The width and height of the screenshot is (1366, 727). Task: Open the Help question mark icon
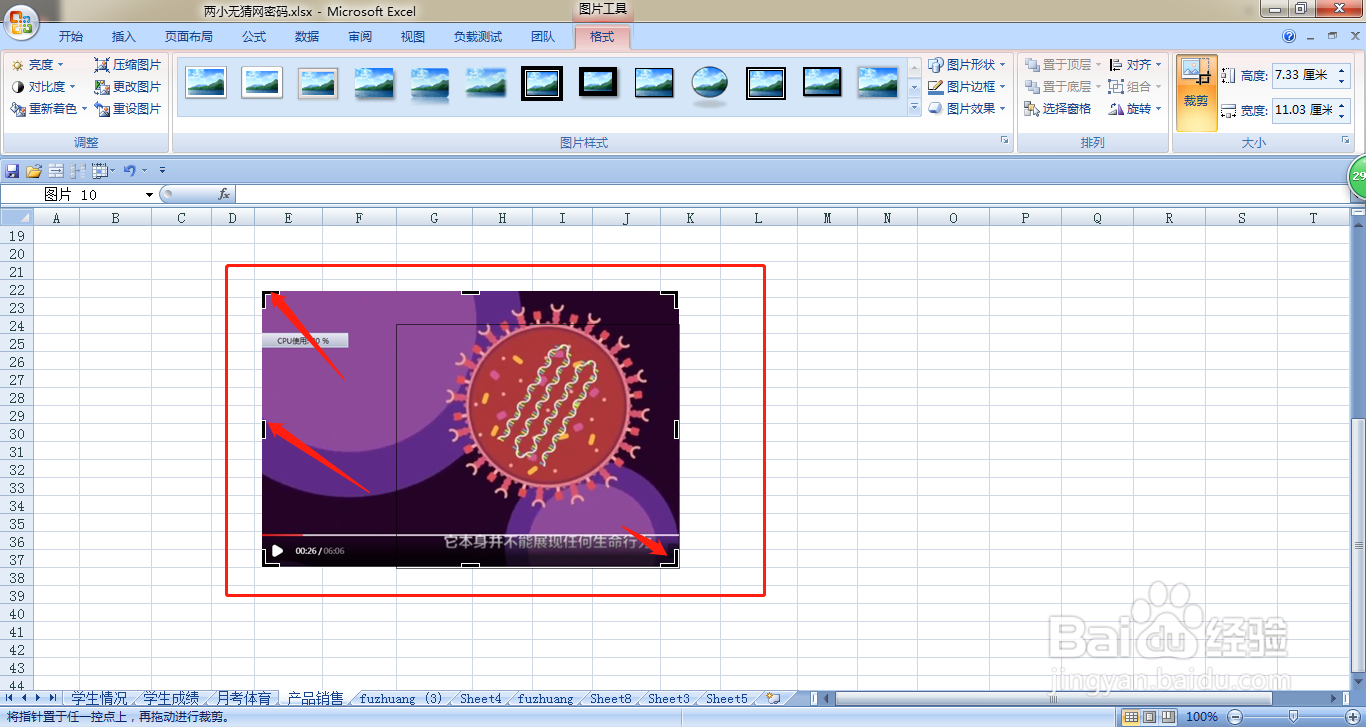click(1289, 37)
